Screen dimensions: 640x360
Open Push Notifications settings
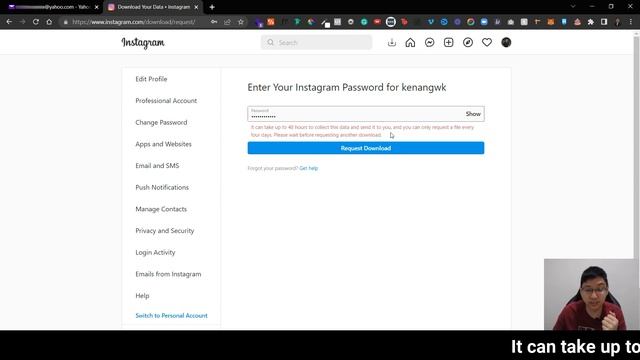tap(162, 187)
